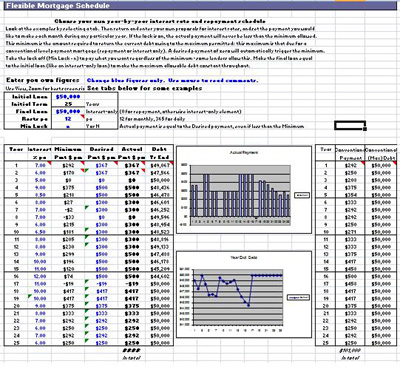The width and height of the screenshot is (400, 381).
Task: Select year 13 minimum payment $299
Action: coord(68,254)
